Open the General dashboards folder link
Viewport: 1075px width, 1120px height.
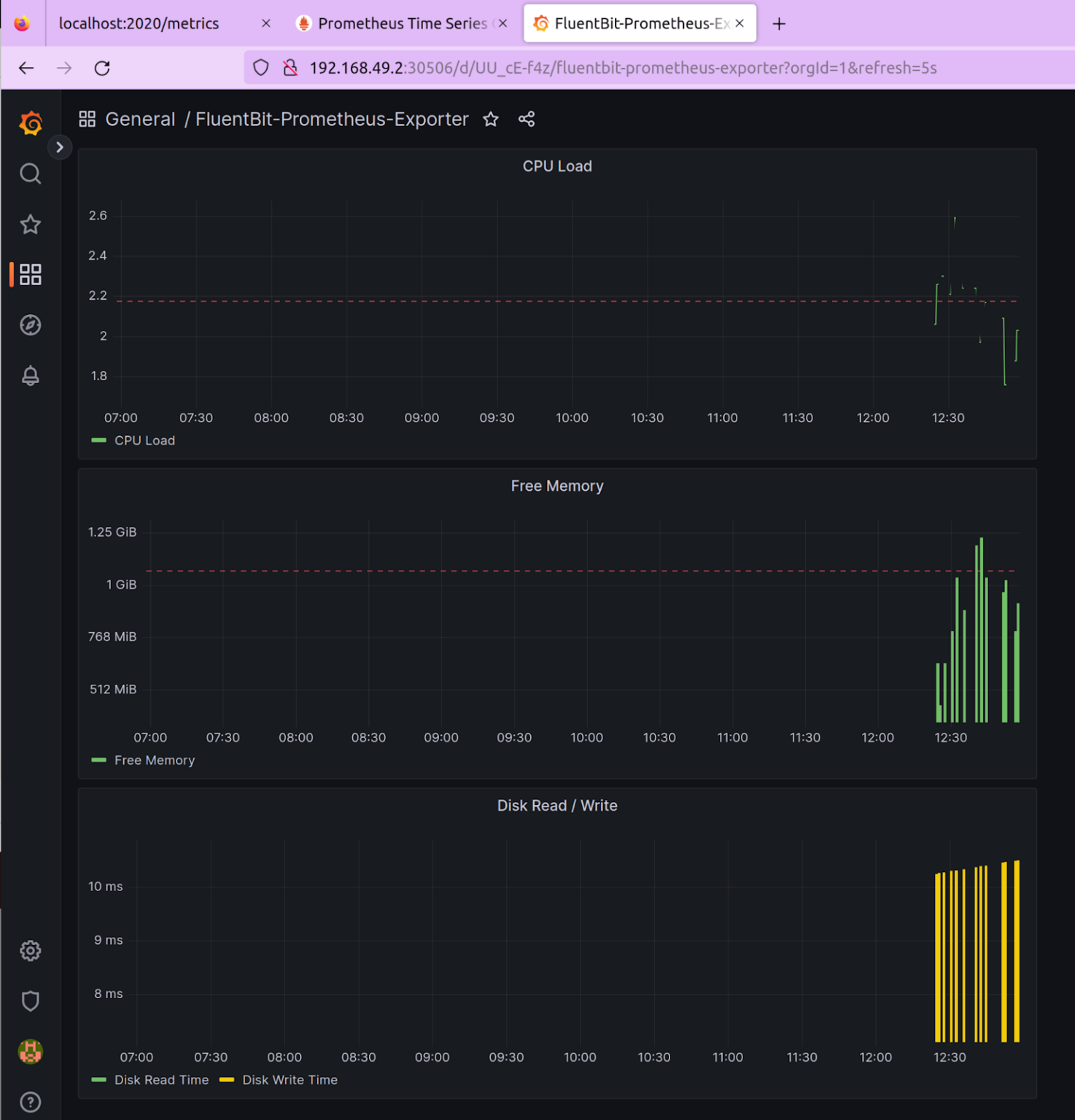tap(140, 119)
